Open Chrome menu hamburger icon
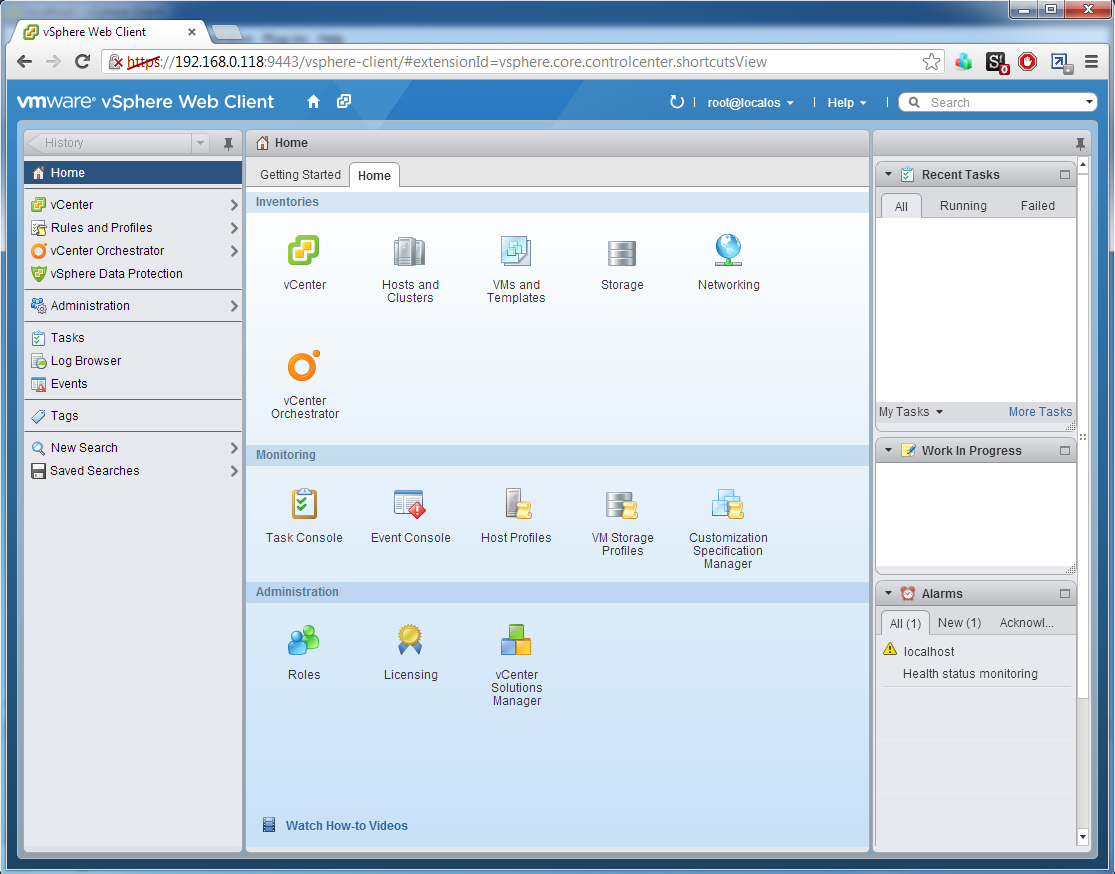1115x874 pixels. coord(1092,62)
